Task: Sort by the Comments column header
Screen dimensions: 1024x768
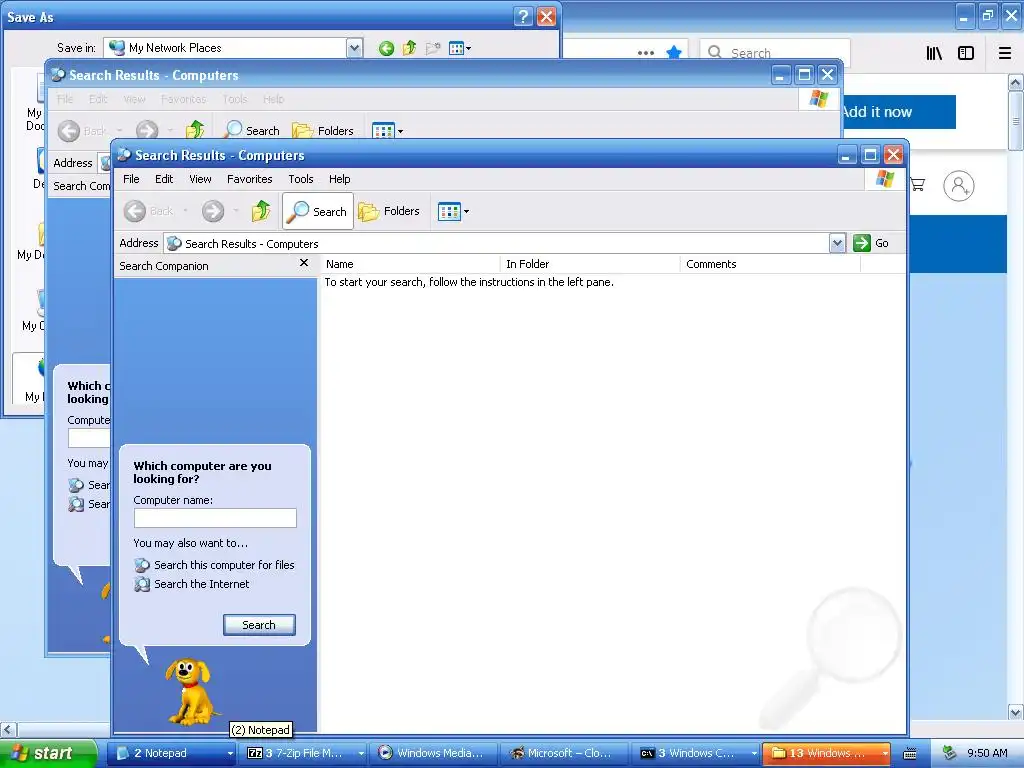Action: tap(771, 264)
